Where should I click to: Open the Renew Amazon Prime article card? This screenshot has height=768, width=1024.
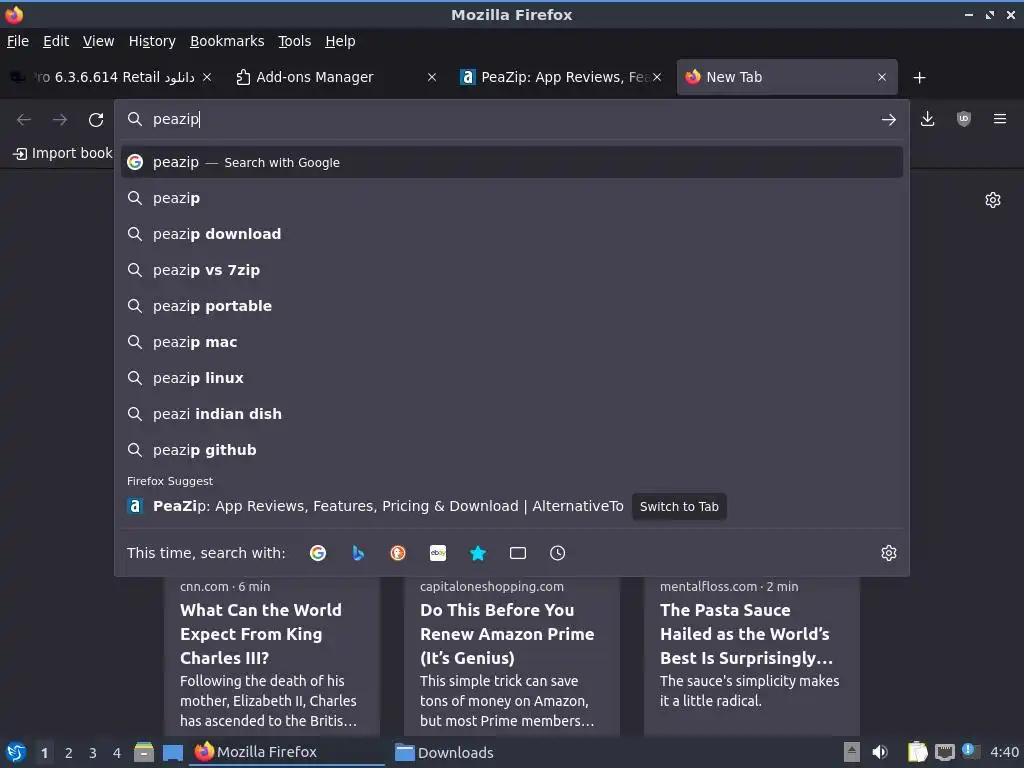tap(511, 656)
